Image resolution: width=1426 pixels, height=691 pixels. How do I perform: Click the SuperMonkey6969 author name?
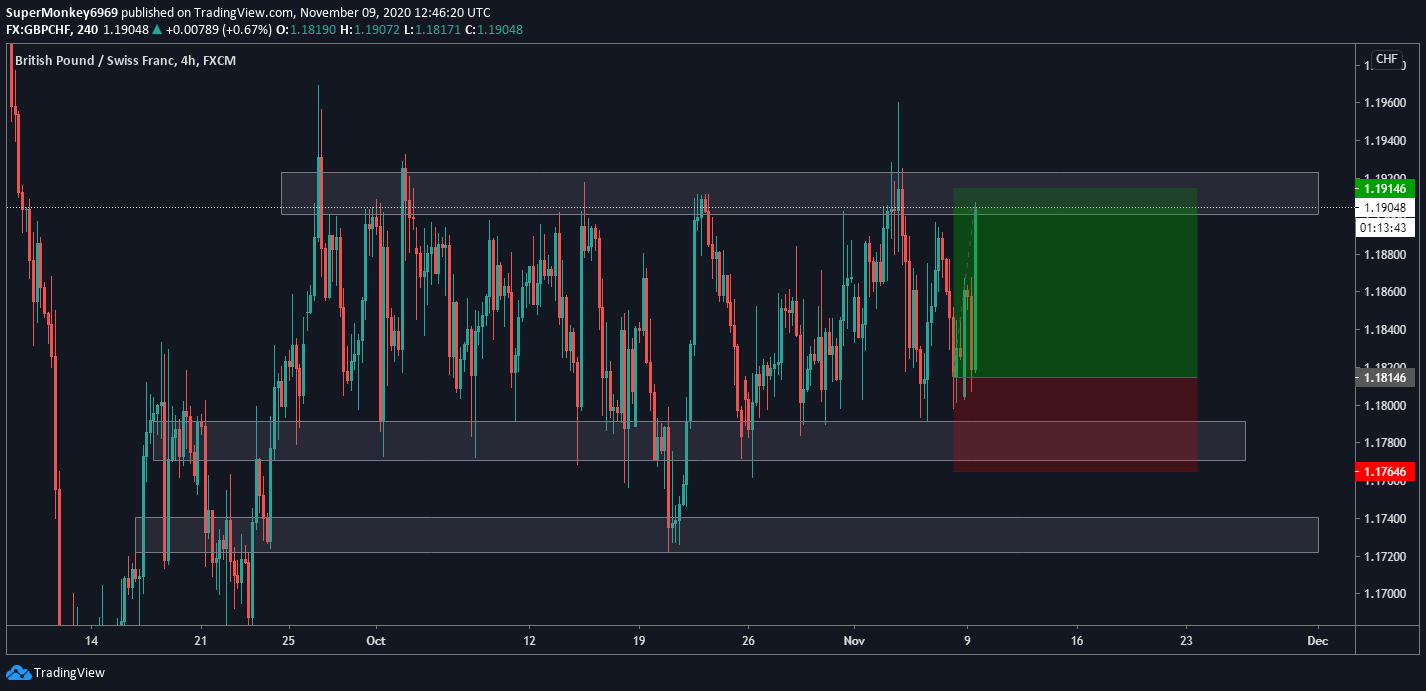[62, 12]
